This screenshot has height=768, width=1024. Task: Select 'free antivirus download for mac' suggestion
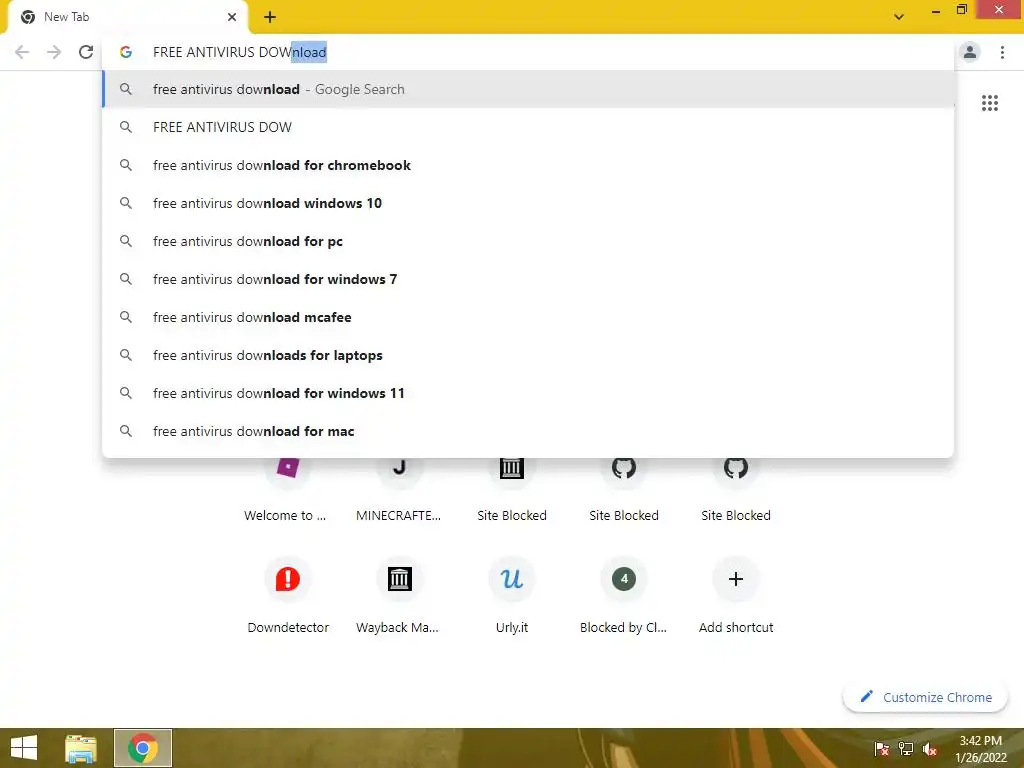[x=528, y=431]
